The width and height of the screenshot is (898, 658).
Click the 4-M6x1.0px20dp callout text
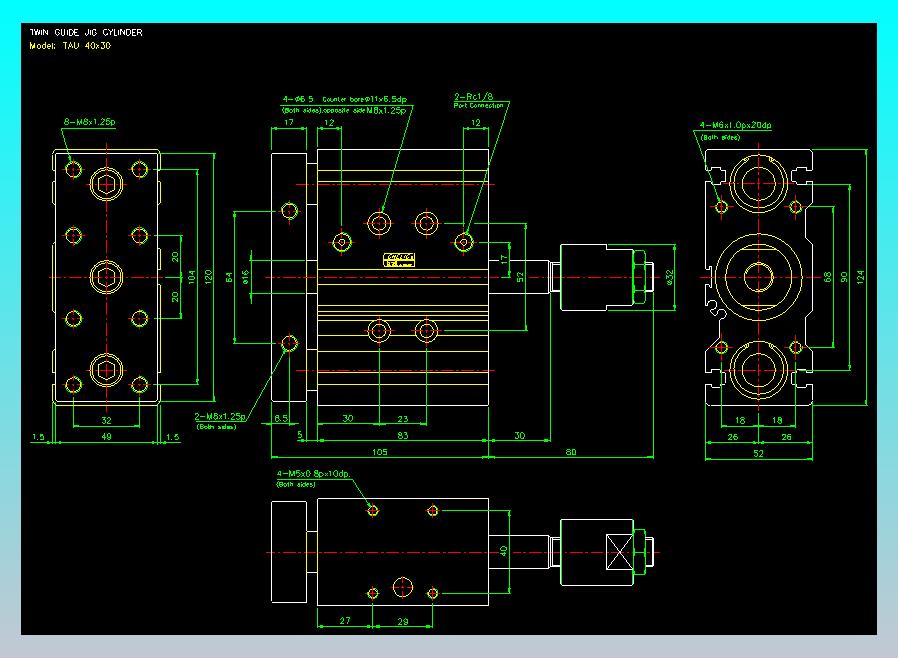[x=735, y=126]
